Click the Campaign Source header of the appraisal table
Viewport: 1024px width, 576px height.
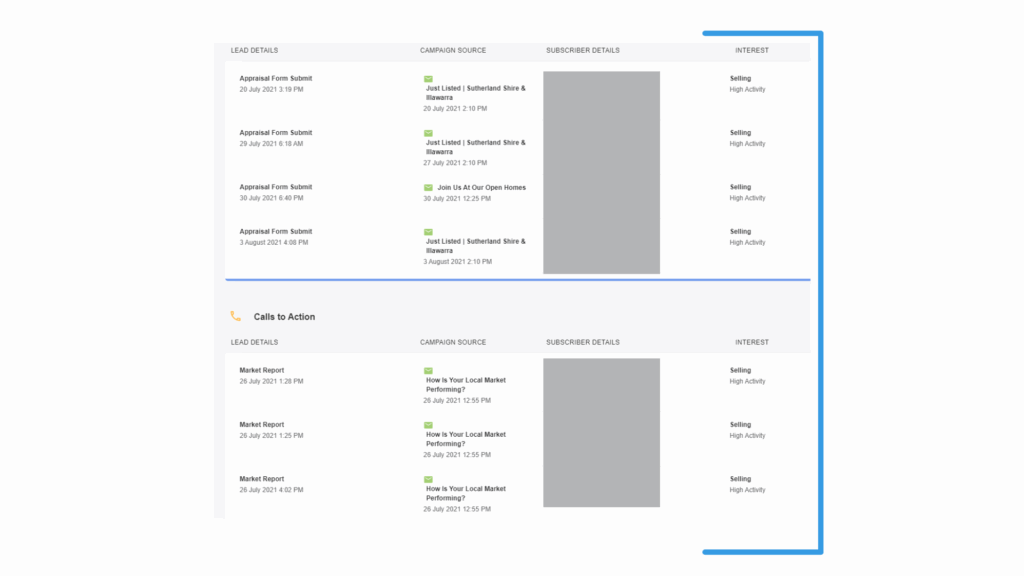453,50
